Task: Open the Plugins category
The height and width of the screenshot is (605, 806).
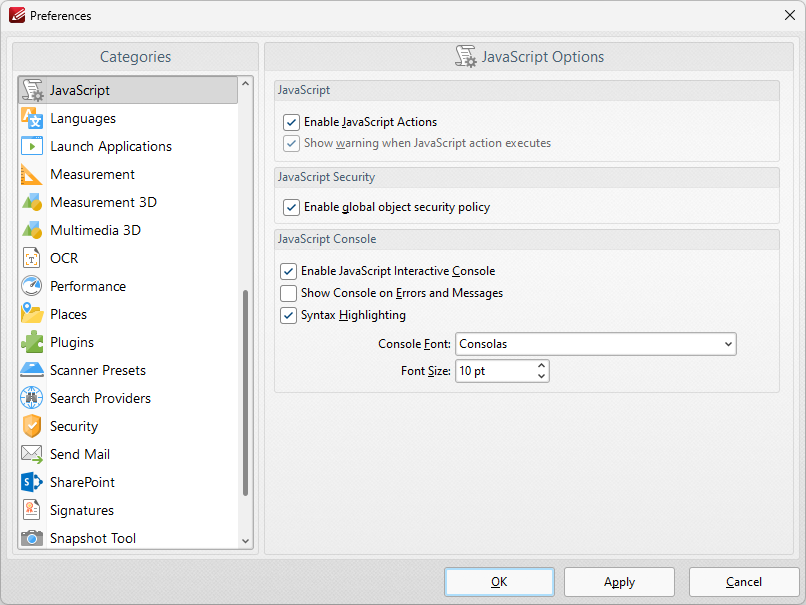Action: (128, 342)
